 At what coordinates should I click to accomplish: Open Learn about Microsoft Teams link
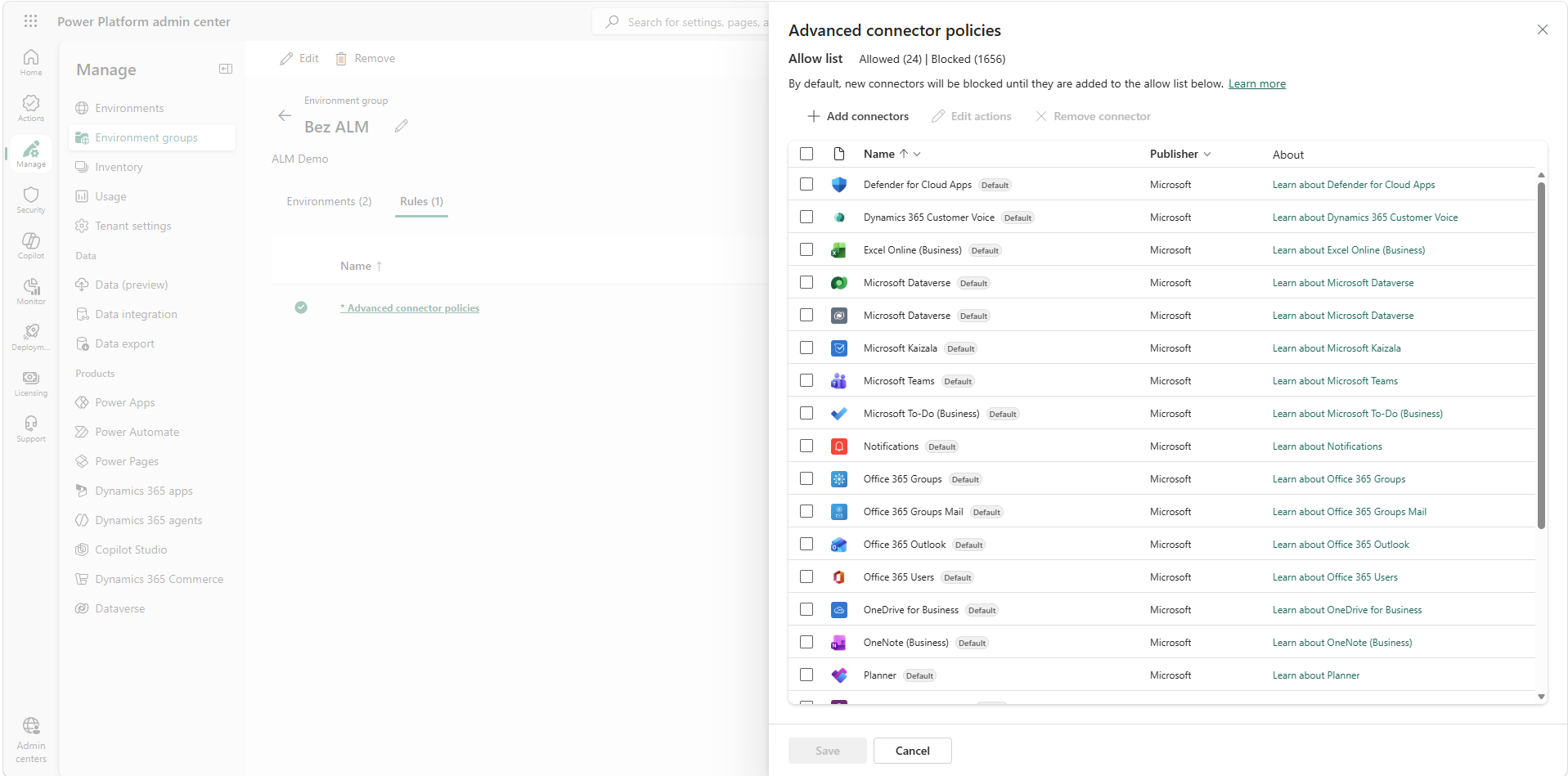click(1335, 381)
